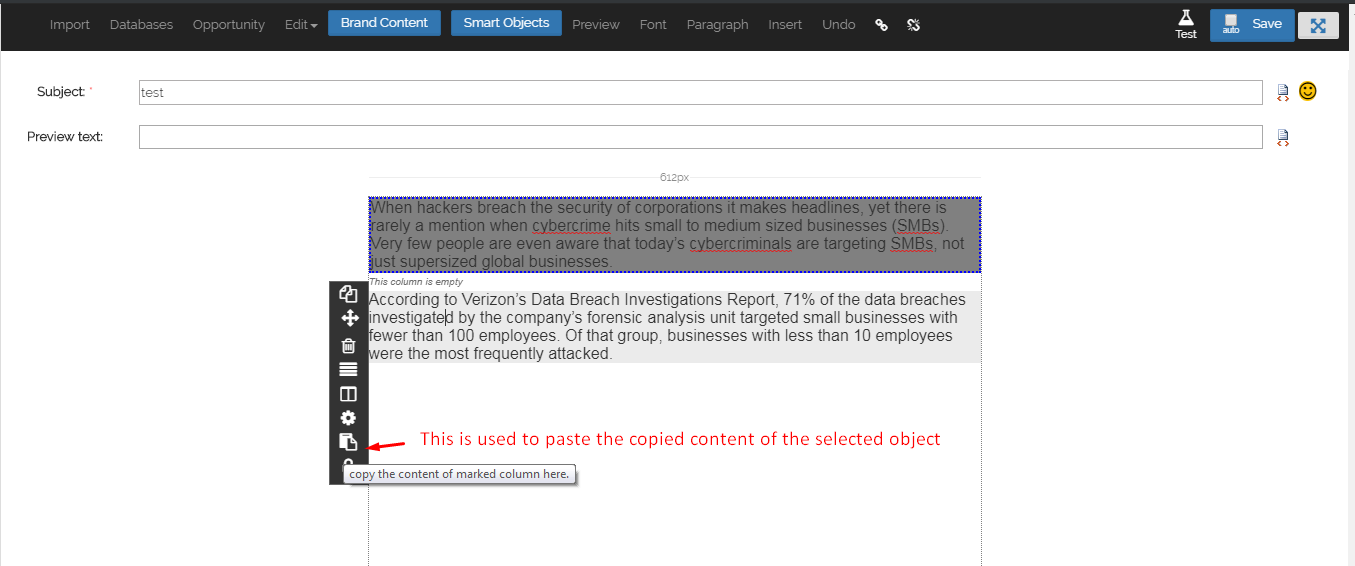This screenshot has height=566, width=1355.
Task: Click the rows layout icon in block toolbar
Action: click(348, 370)
